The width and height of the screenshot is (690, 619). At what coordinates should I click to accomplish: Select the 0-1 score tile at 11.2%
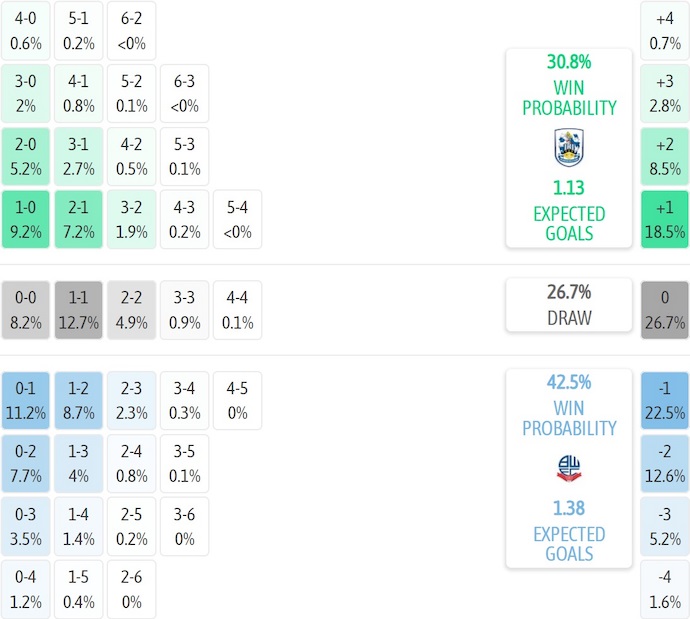point(25,400)
